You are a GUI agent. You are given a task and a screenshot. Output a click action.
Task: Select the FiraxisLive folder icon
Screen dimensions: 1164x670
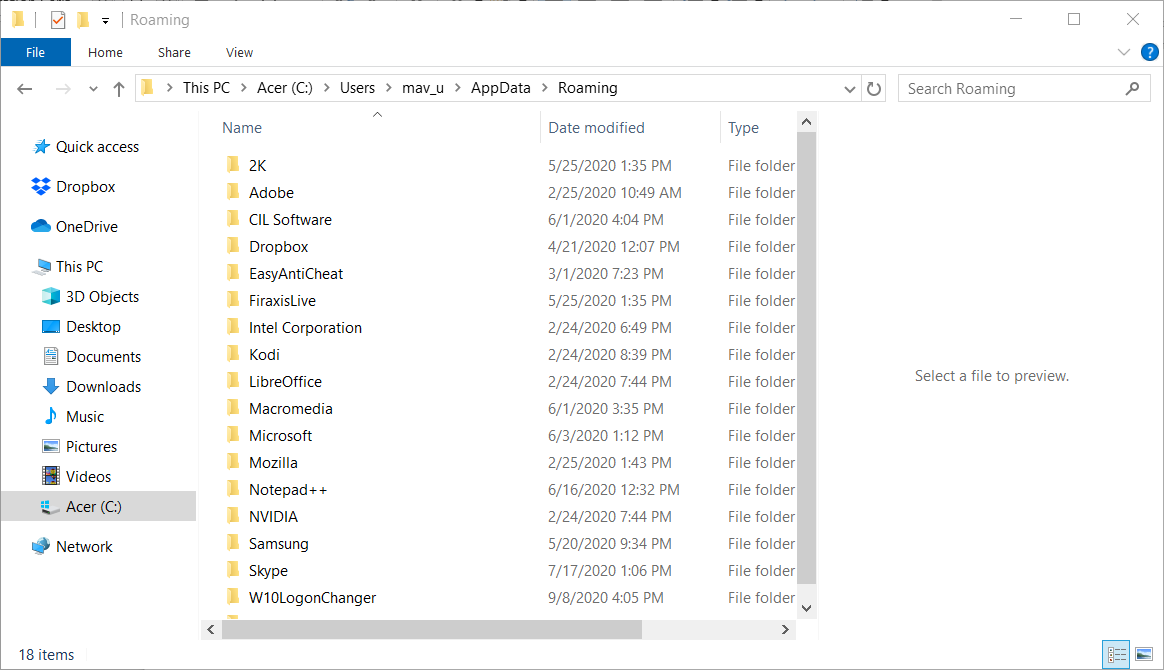point(233,300)
